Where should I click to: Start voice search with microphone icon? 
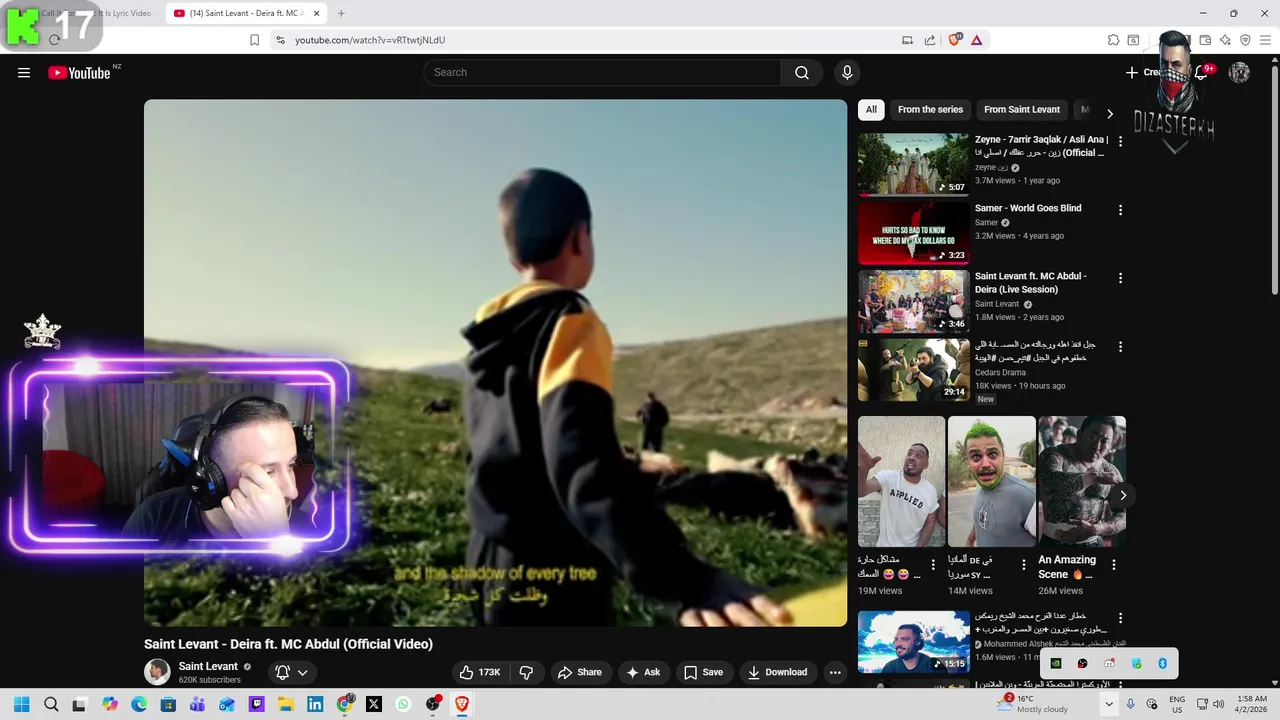tap(847, 72)
